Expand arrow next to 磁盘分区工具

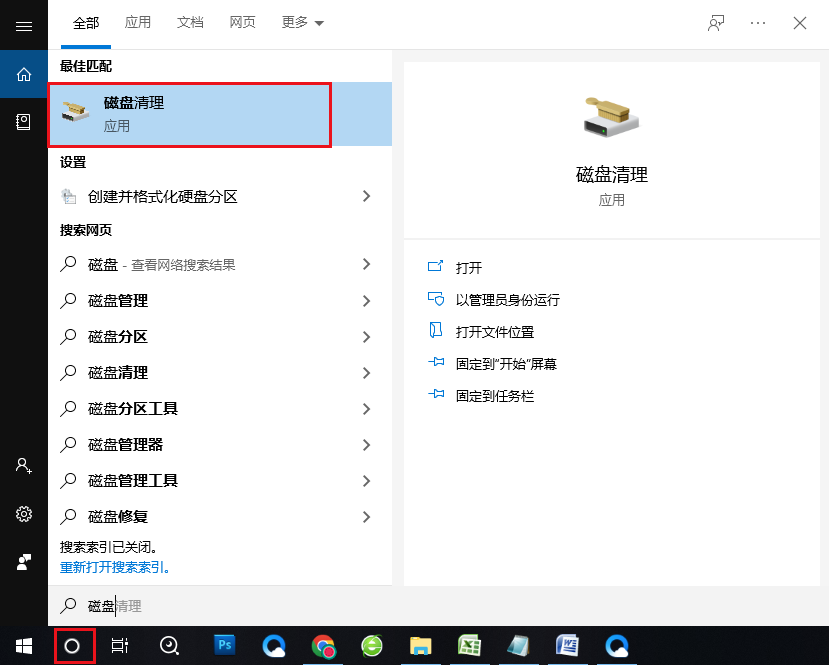[366, 409]
